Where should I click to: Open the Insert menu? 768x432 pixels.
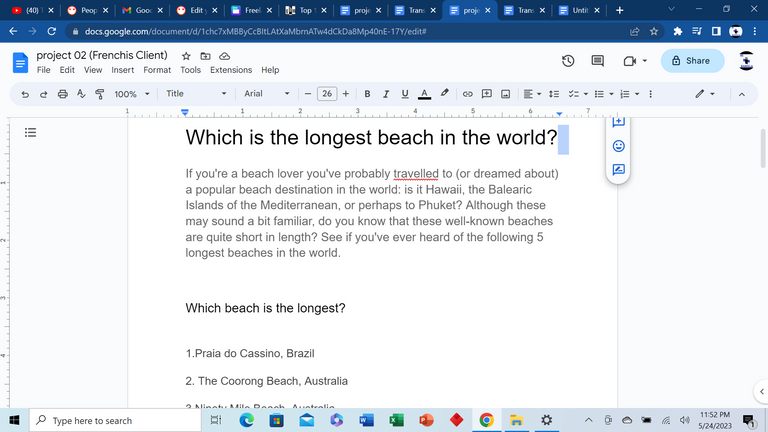pyautogui.click(x=123, y=70)
